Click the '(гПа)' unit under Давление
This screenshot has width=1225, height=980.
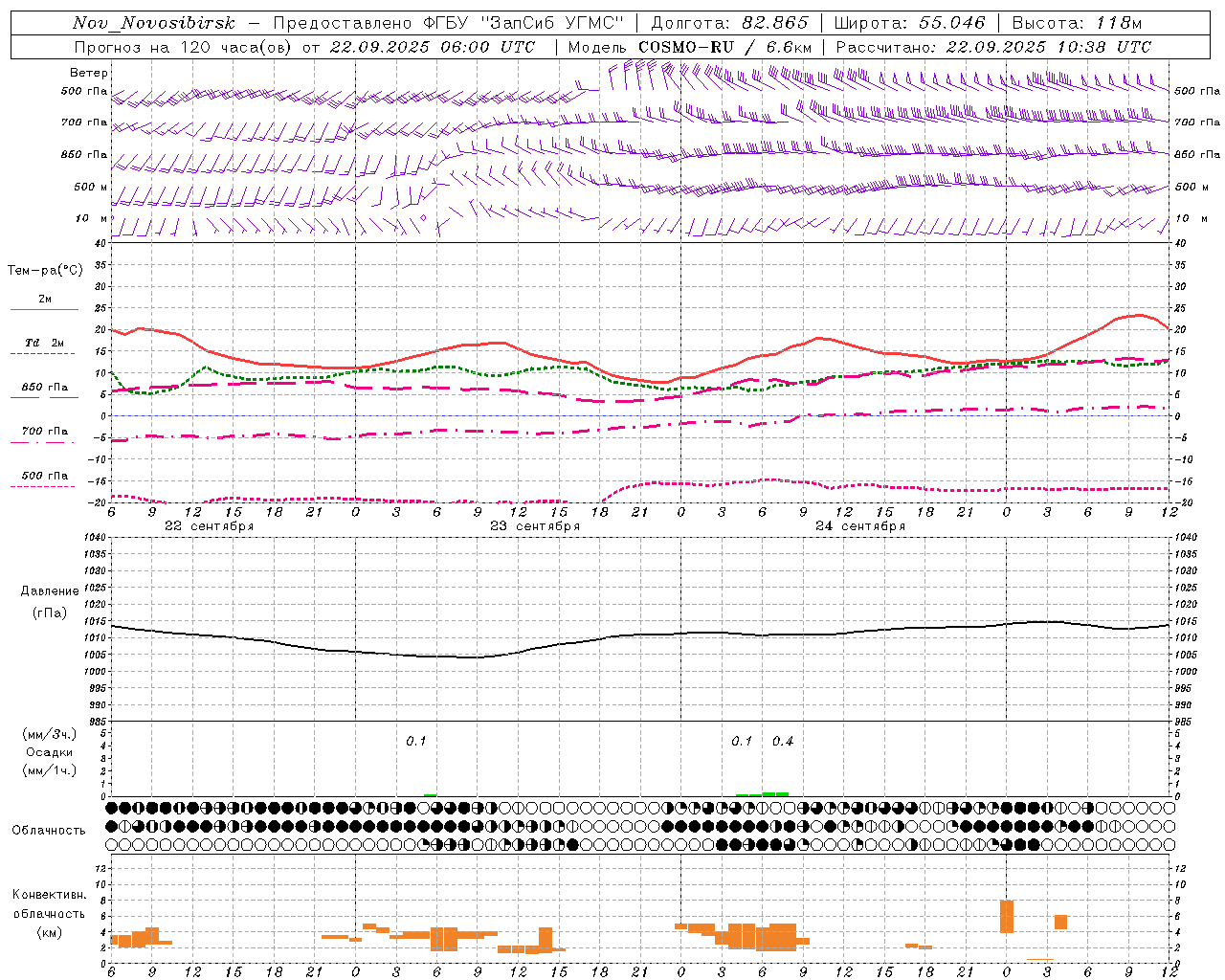[50, 612]
